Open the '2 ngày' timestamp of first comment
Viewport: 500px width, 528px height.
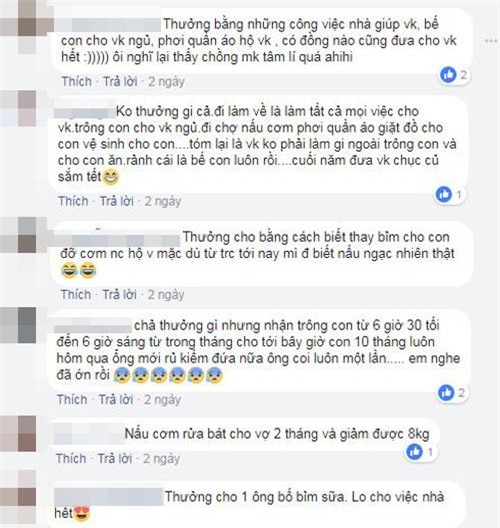167,81
